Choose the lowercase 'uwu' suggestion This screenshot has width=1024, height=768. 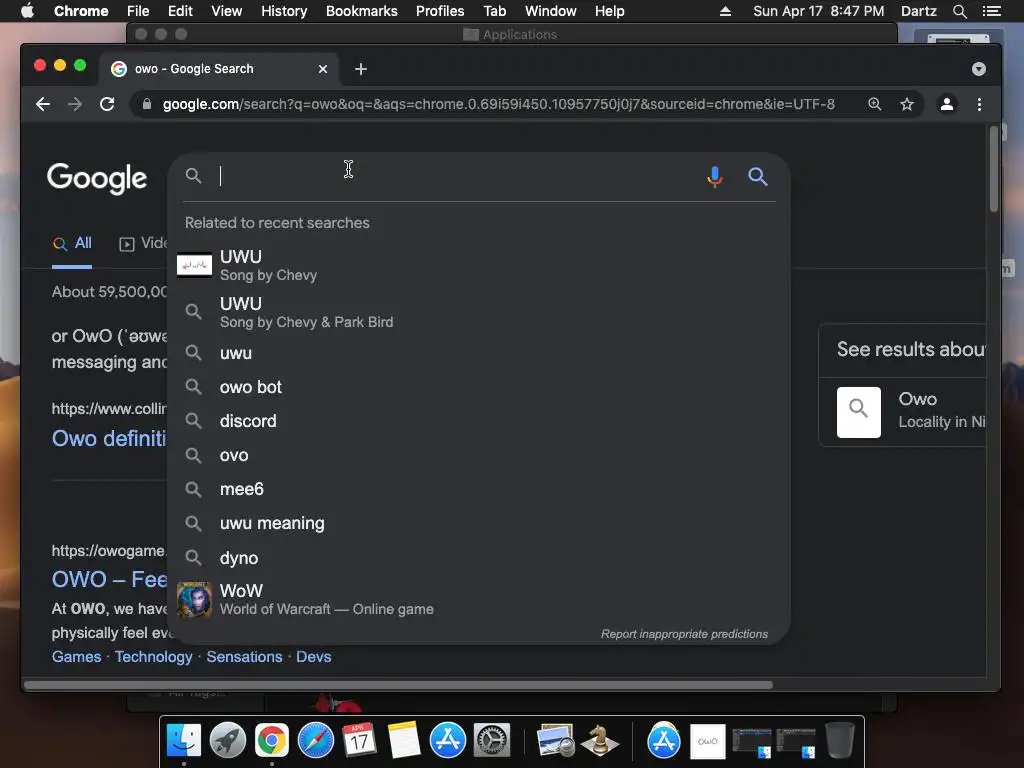479,353
